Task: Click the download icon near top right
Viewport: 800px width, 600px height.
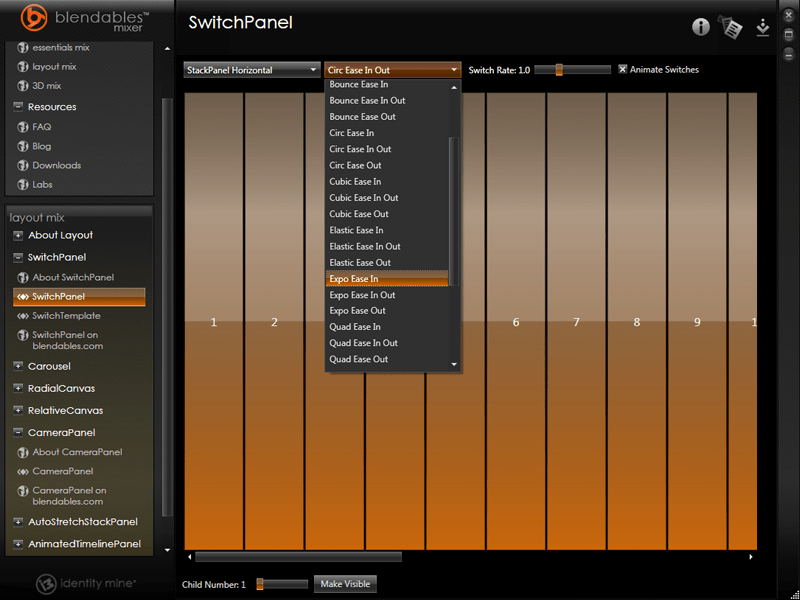Action: click(x=762, y=28)
